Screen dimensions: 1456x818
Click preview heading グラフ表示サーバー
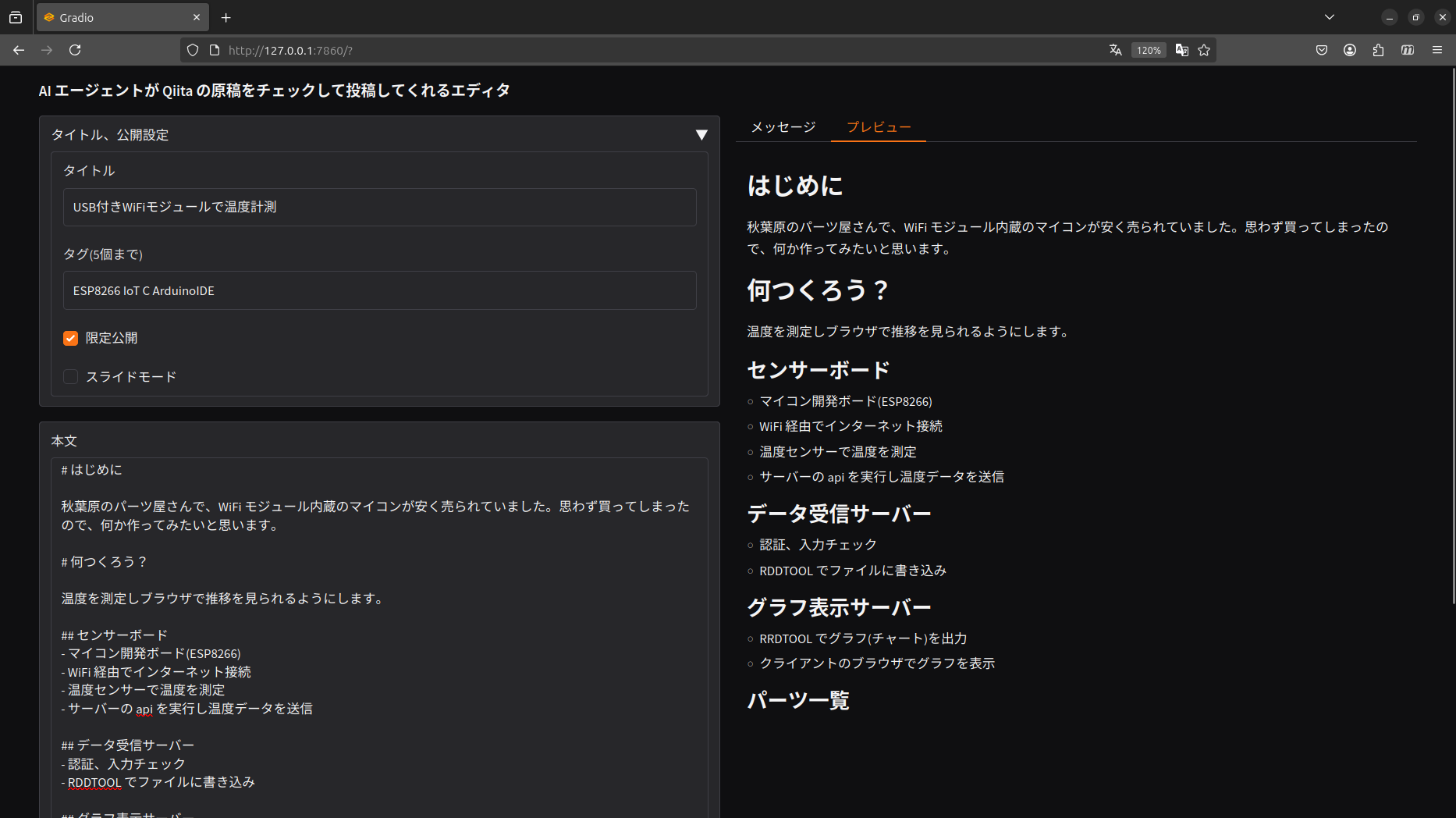[x=839, y=607]
